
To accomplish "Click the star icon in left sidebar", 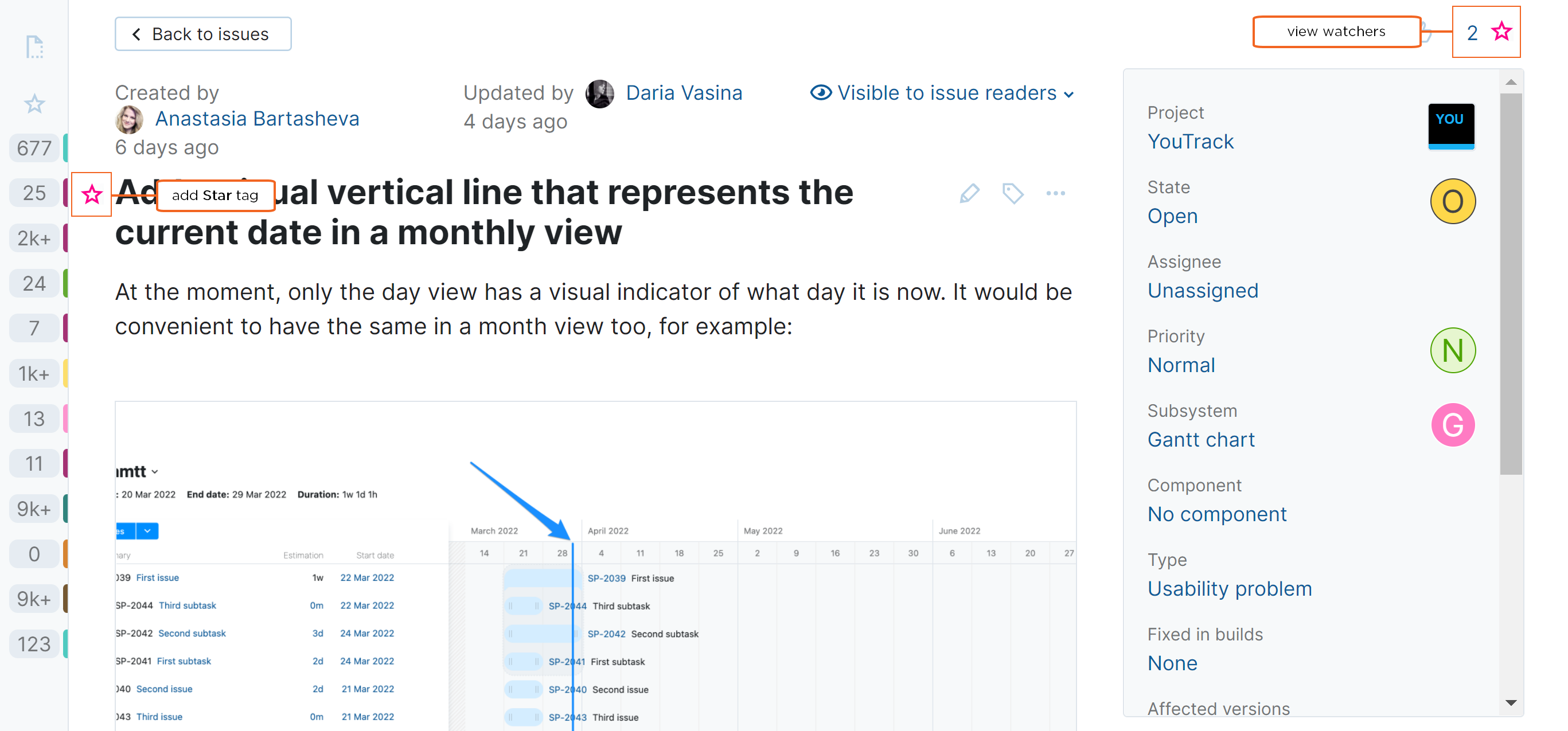I will (34, 104).
